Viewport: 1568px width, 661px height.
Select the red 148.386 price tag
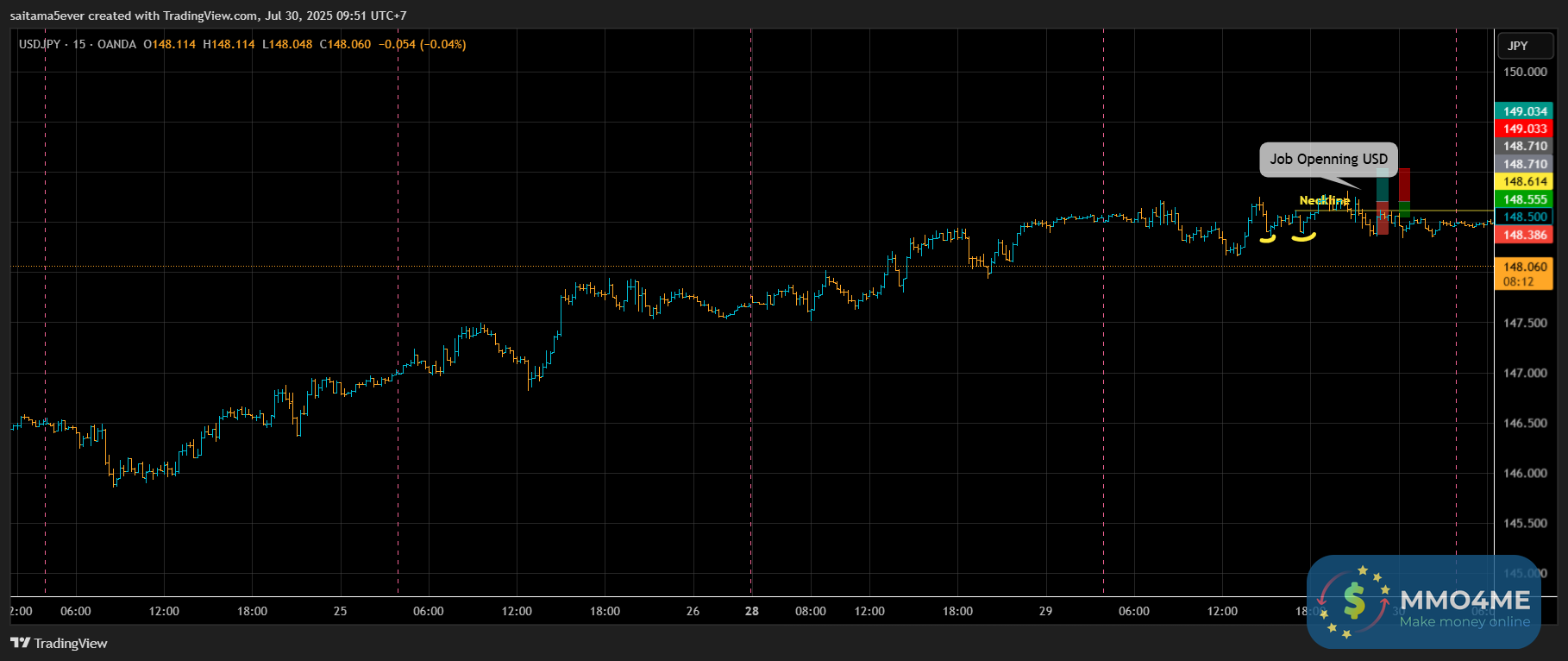click(x=1524, y=235)
